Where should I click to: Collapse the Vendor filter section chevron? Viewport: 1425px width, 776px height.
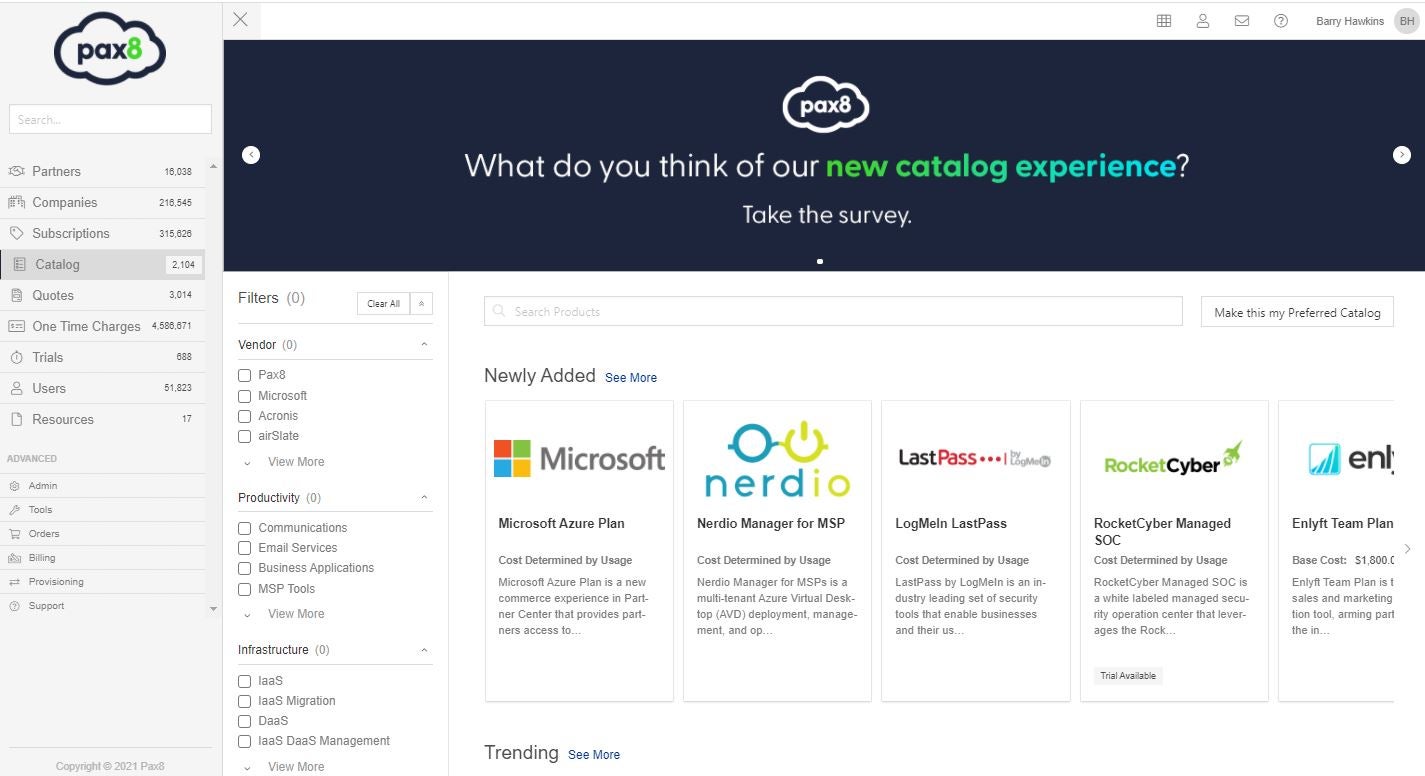[x=424, y=344]
